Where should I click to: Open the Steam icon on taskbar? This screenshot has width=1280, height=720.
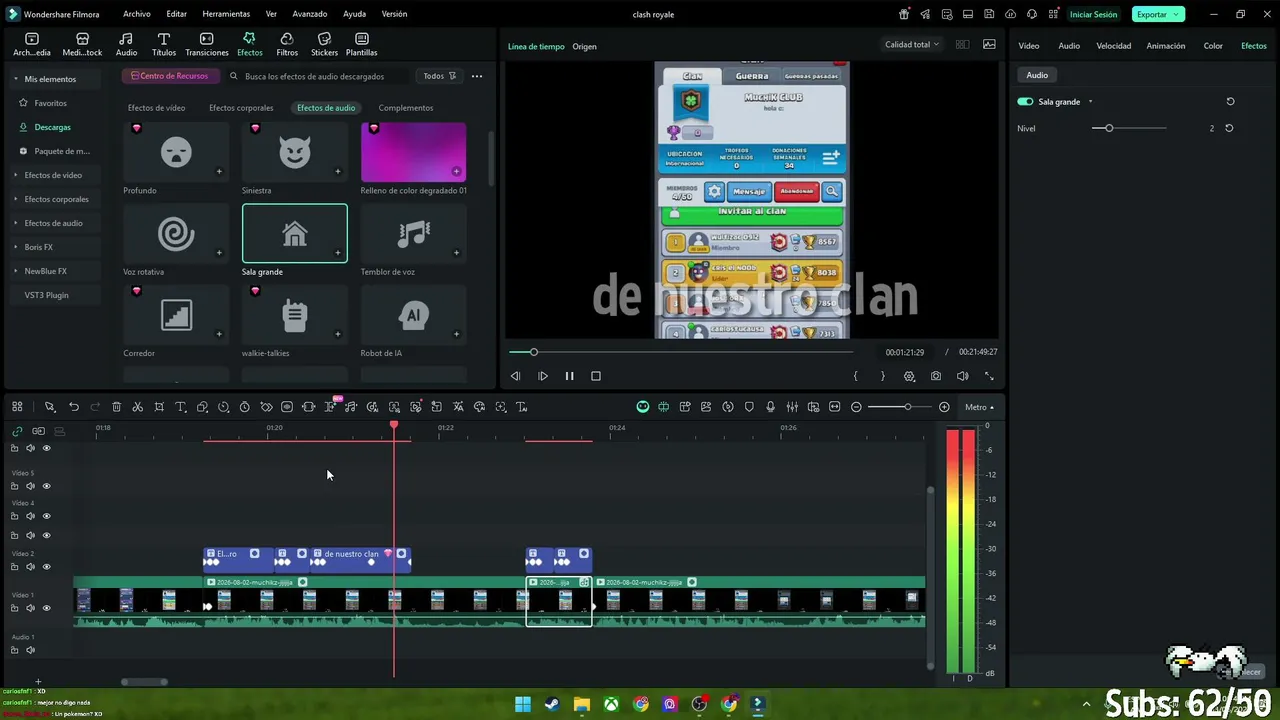(552, 704)
